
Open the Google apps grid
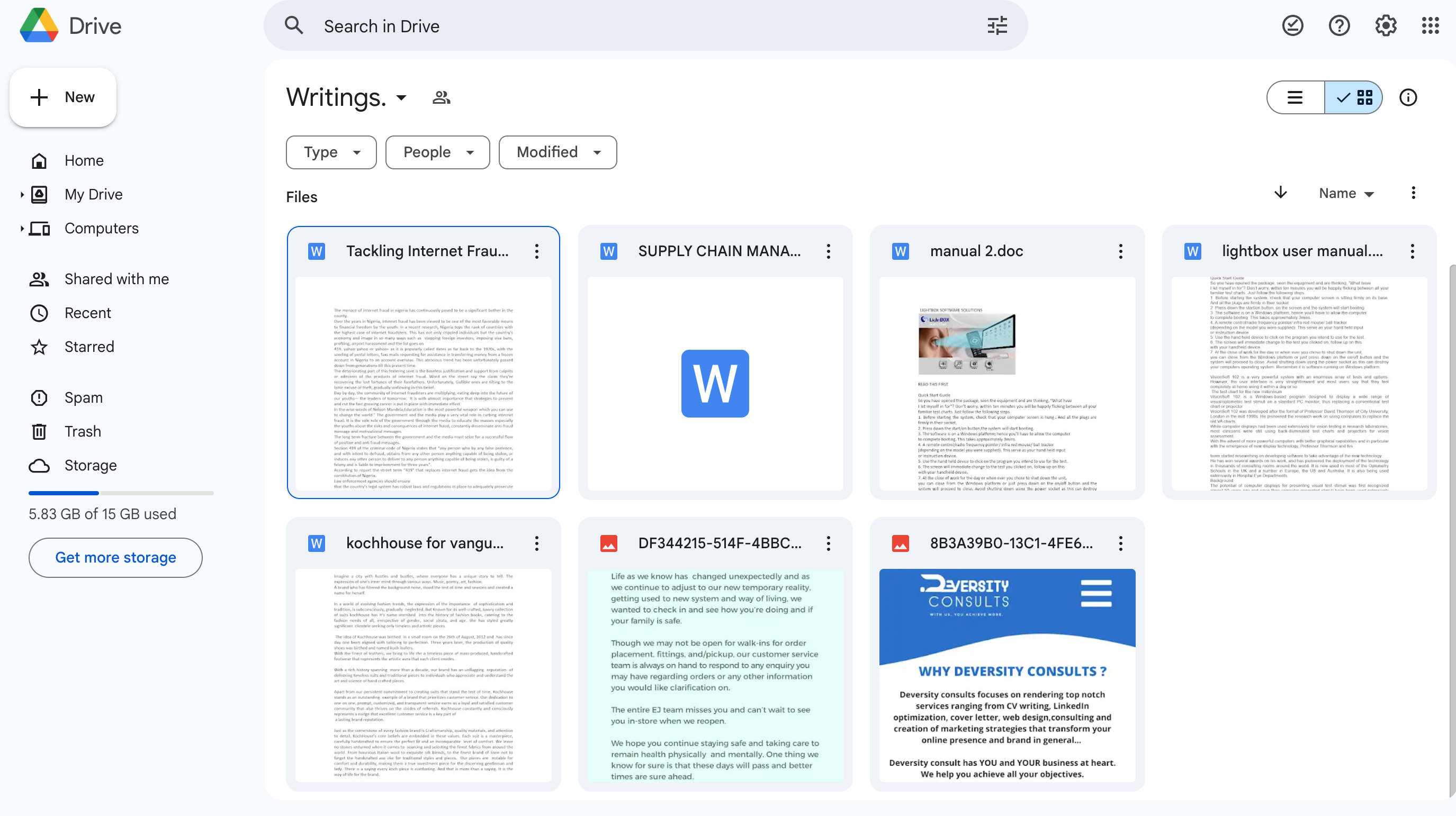coord(1431,26)
